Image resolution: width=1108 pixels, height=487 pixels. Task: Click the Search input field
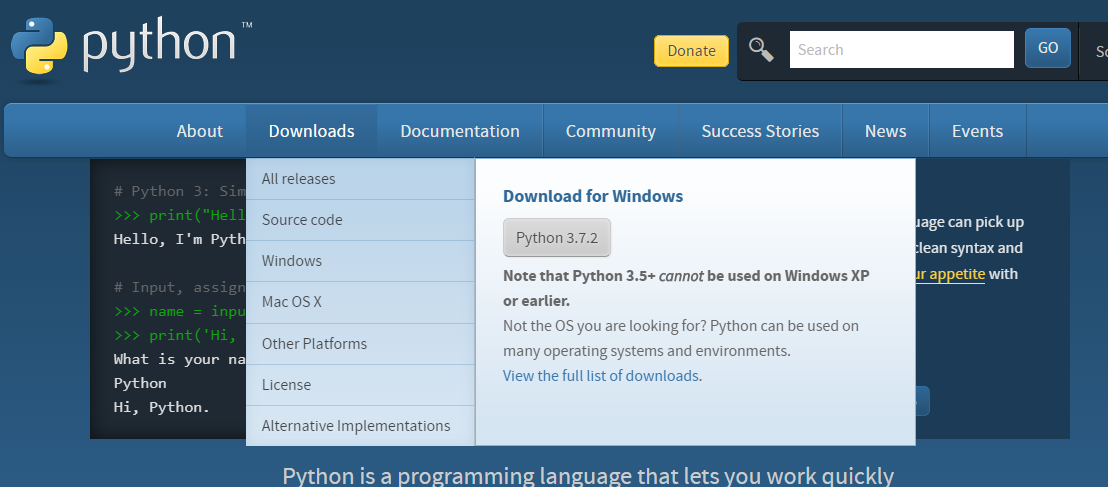pyautogui.click(x=901, y=49)
